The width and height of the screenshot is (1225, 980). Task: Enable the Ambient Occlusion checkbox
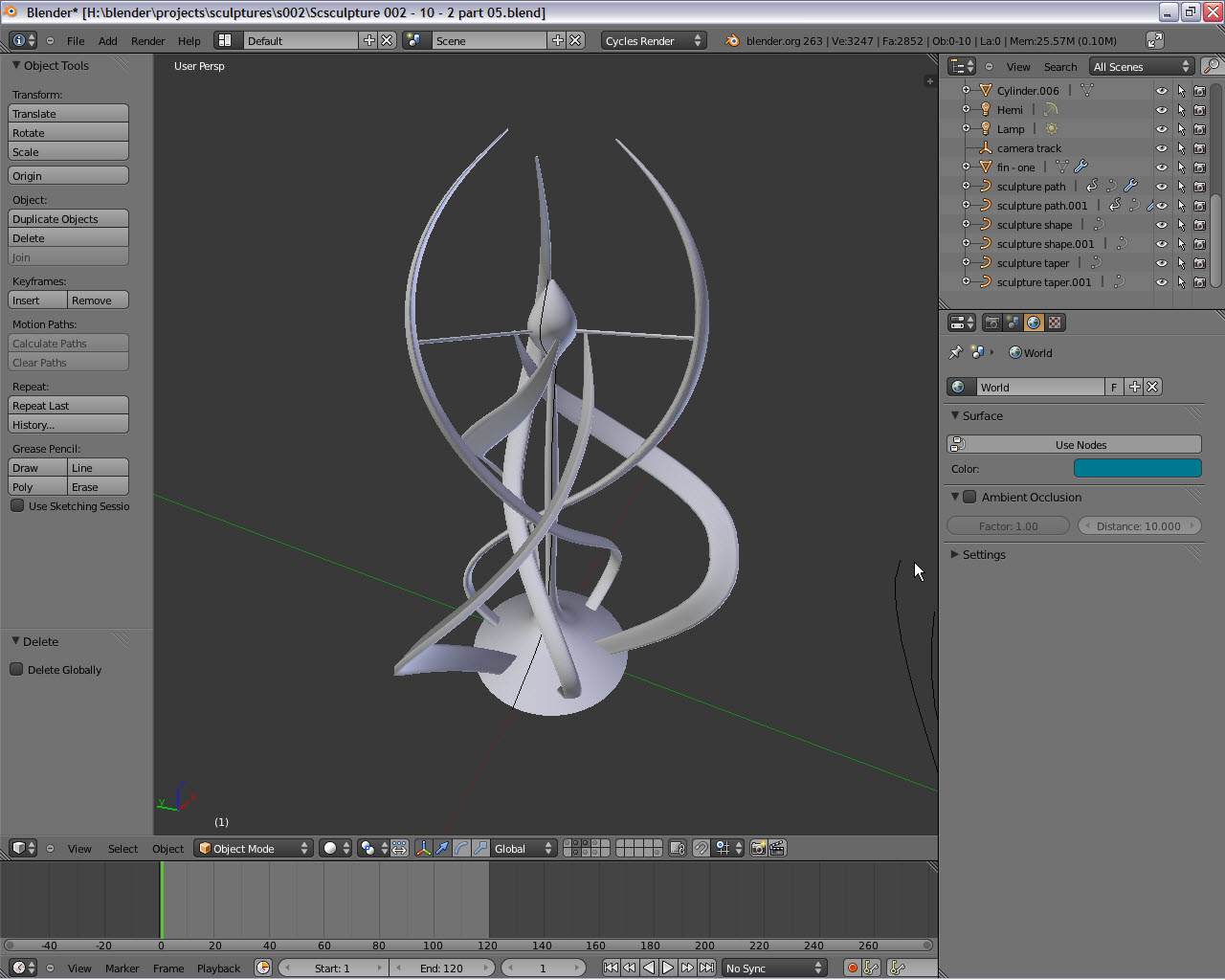click(x=966, y=497)
